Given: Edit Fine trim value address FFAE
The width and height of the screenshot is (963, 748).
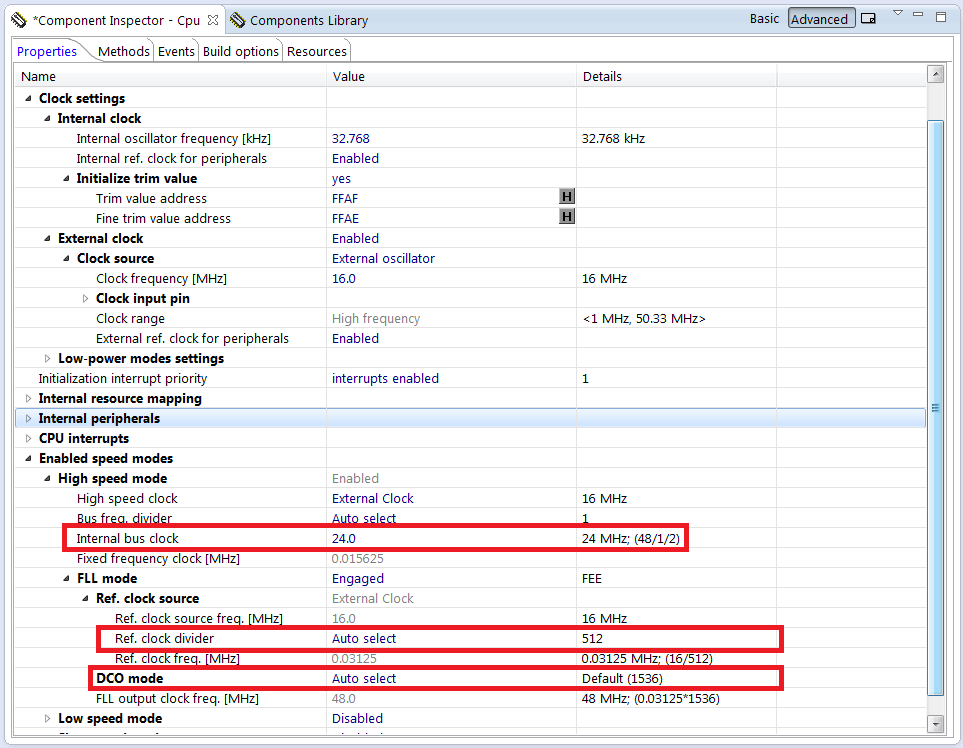Looking at the screenshot, I should click(345, 219).
